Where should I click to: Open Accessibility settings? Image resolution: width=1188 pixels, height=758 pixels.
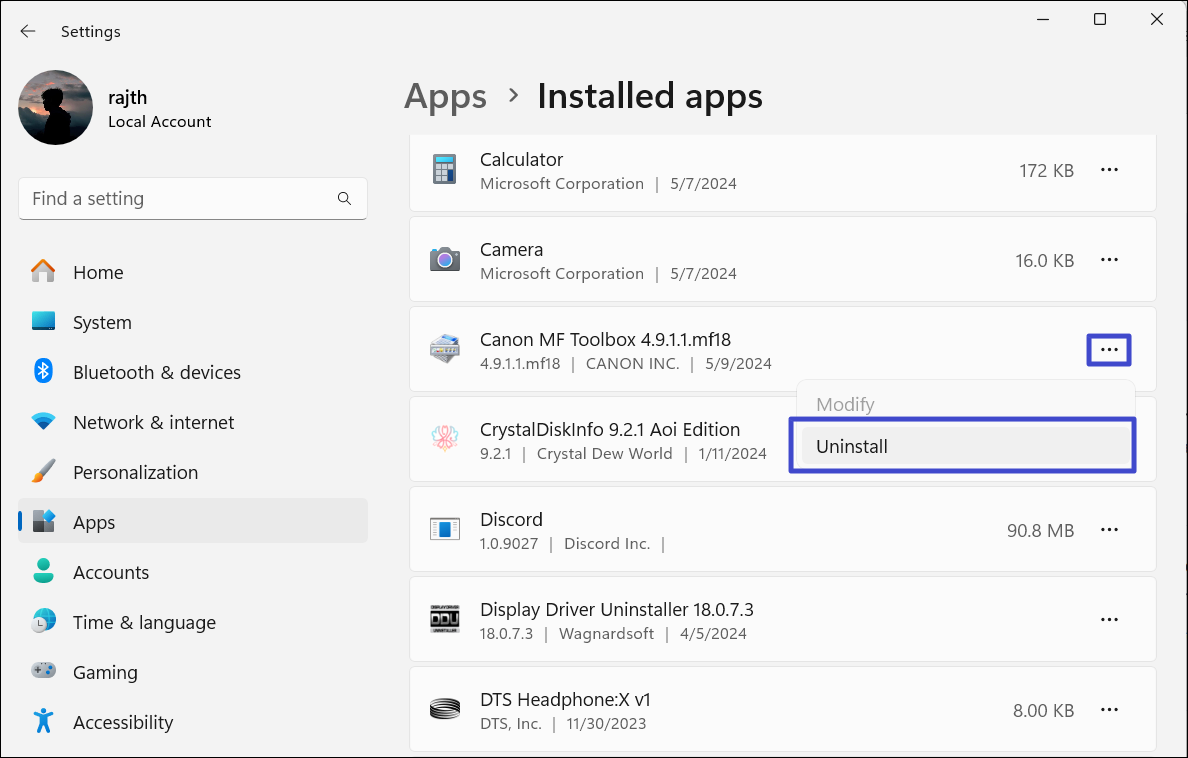122,722
